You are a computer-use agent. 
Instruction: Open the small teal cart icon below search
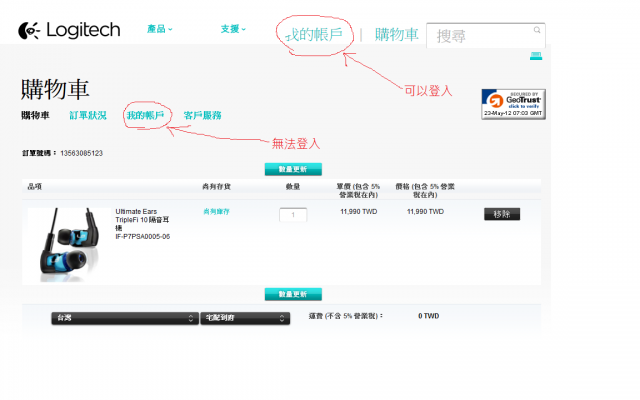536,56
